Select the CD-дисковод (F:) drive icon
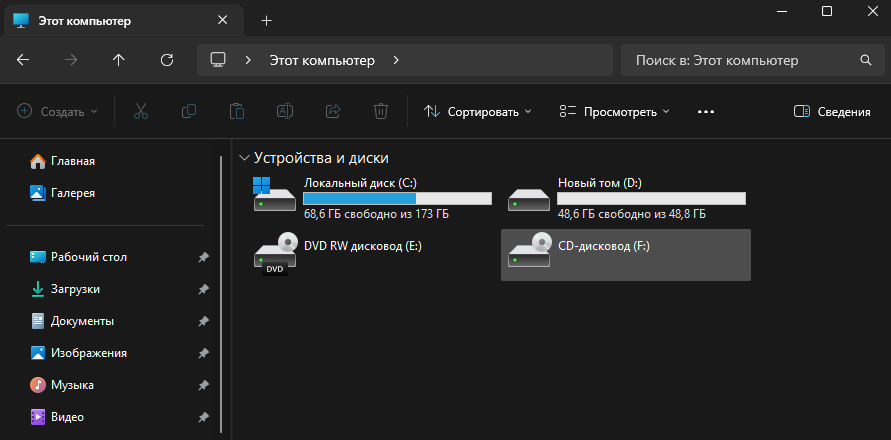The height and width of the screenshot is (440, 891). pyautogui.click(x=530, y=250)
